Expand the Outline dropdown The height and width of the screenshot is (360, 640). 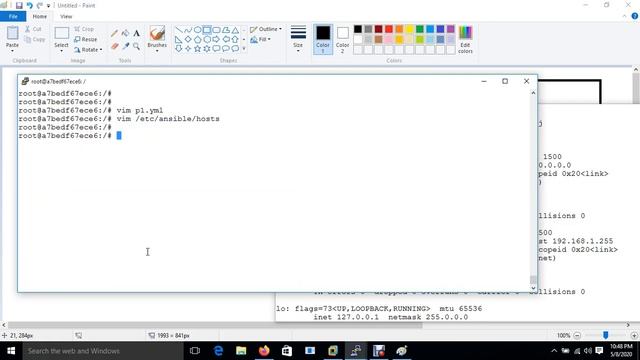pyautogui.click(x=266, y=29)
